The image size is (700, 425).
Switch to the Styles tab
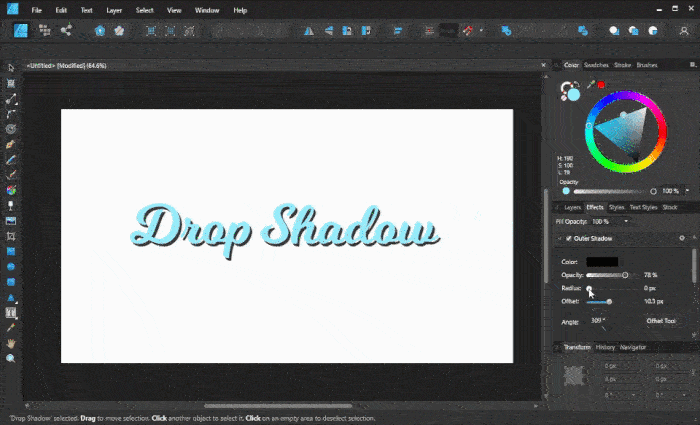click(x=617, y=208)
